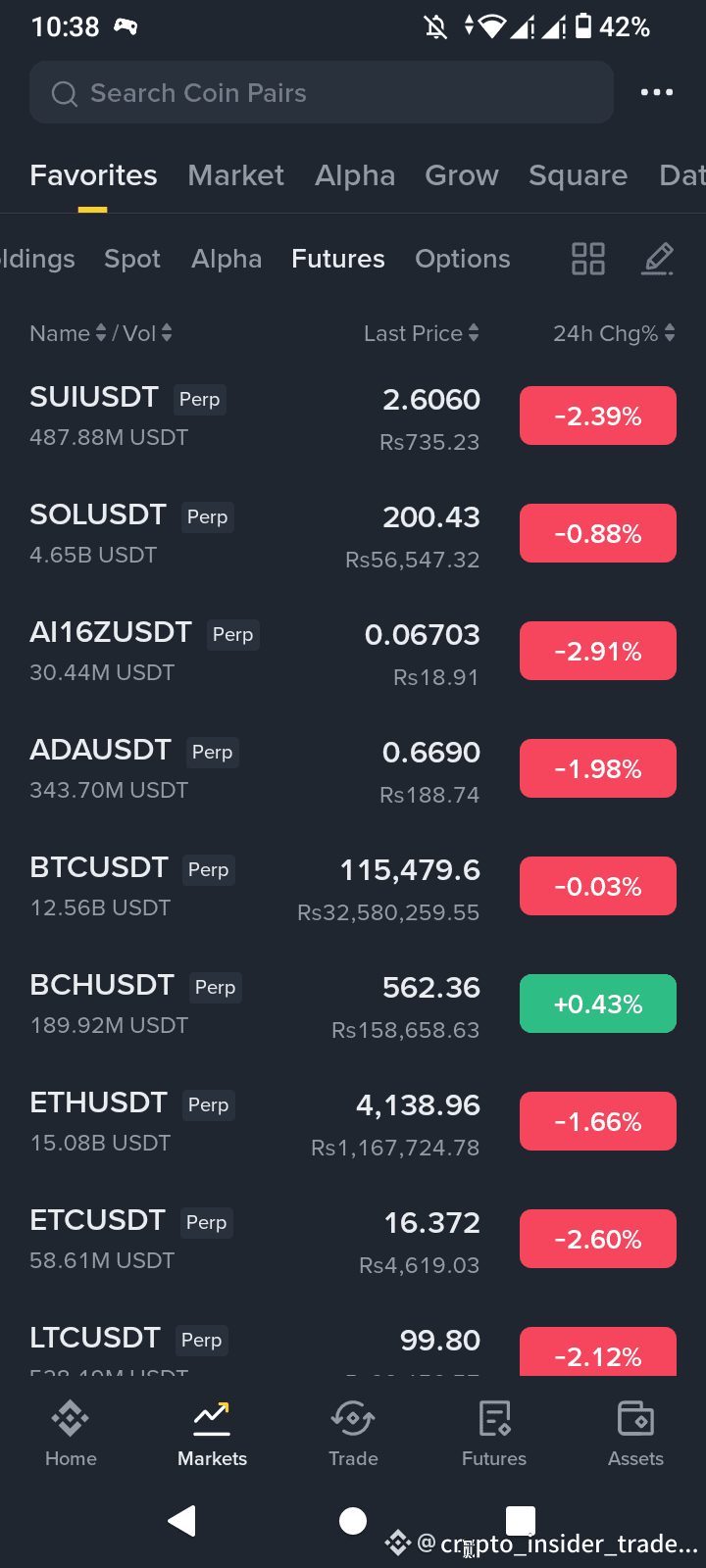
Task: Toggle SUIUSDT -2.39% change display
Action: pos(598,416)
